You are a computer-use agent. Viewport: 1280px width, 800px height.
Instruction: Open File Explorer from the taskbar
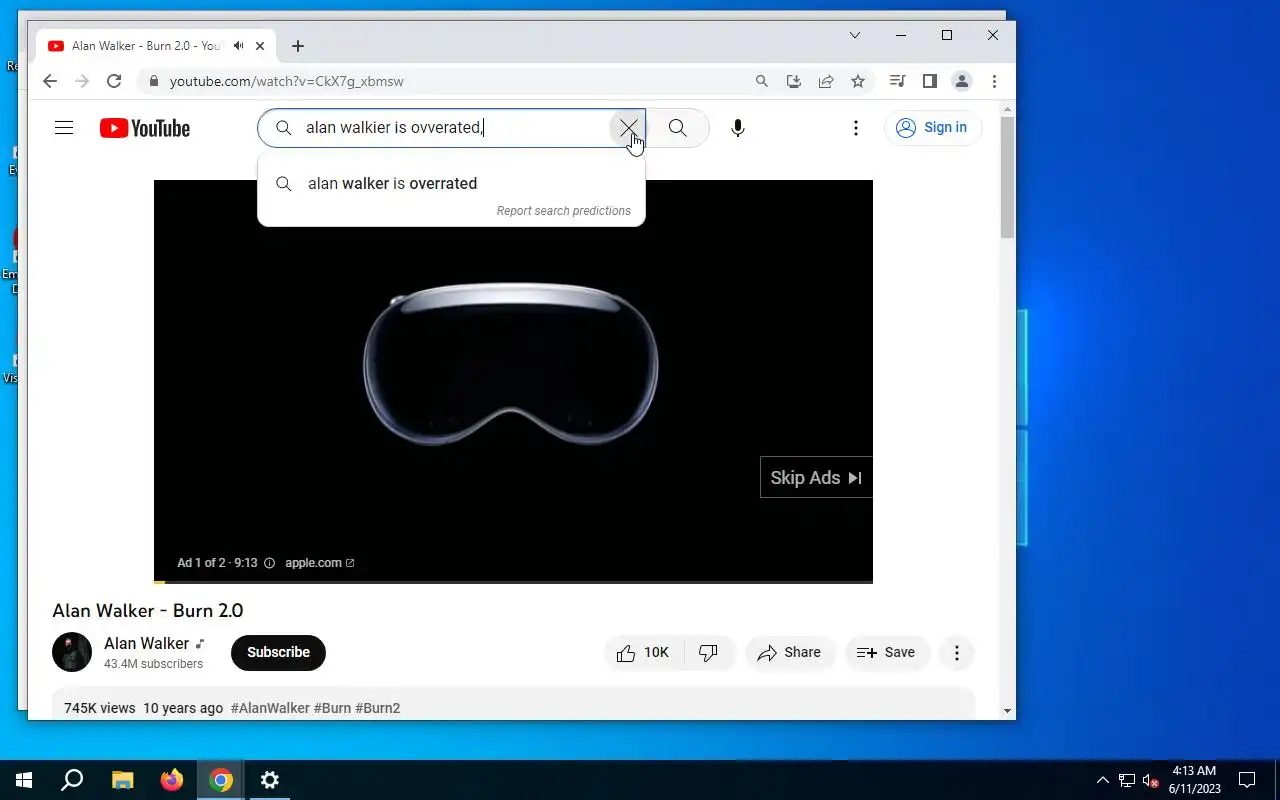(x=122, y=780)
